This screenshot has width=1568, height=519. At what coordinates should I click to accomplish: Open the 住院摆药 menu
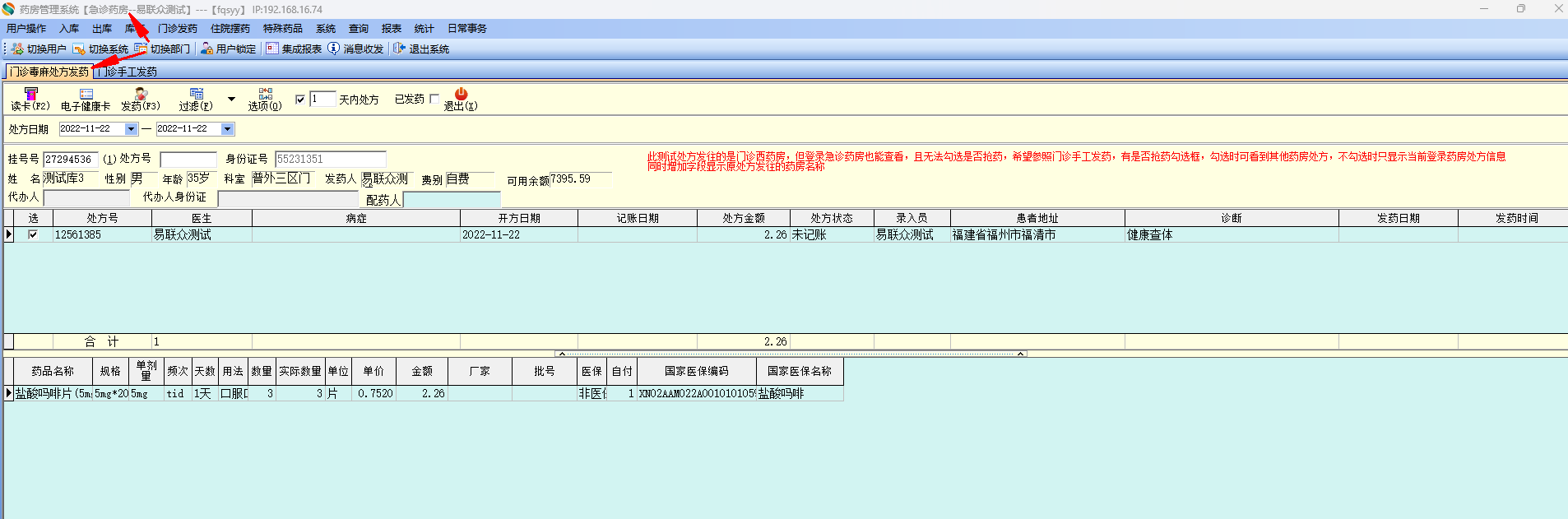pyautogui.click(x=230, y=29)
